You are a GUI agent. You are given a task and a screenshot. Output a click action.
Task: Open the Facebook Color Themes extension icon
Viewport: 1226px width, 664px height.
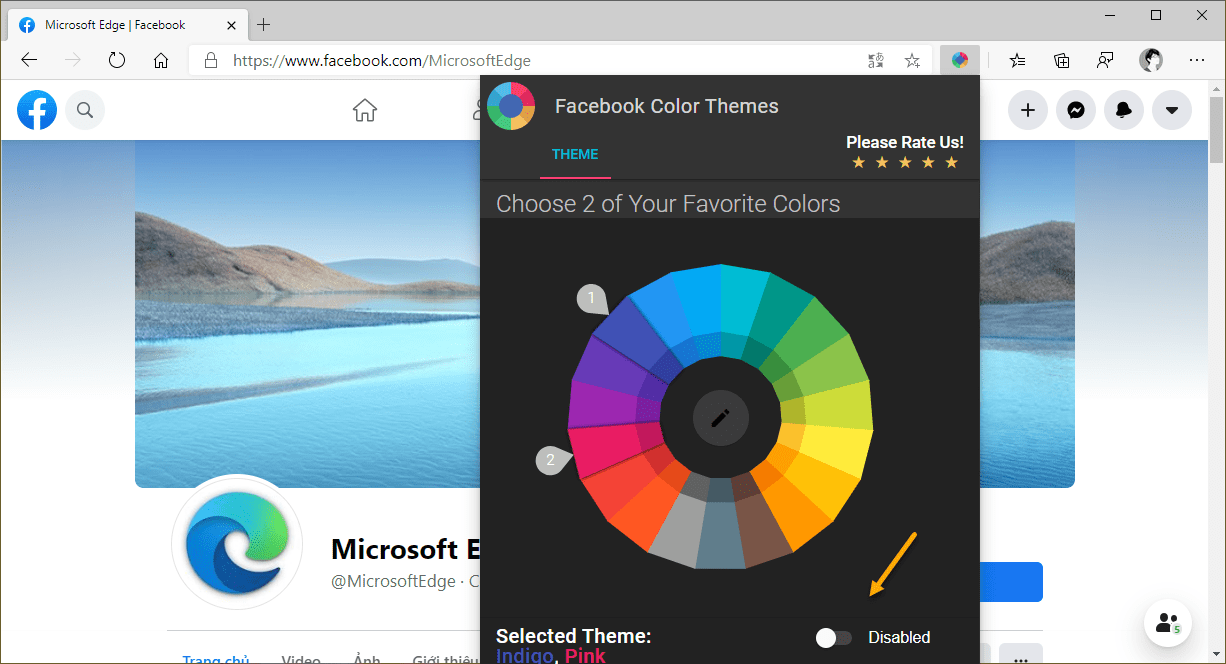click(959, 60)
